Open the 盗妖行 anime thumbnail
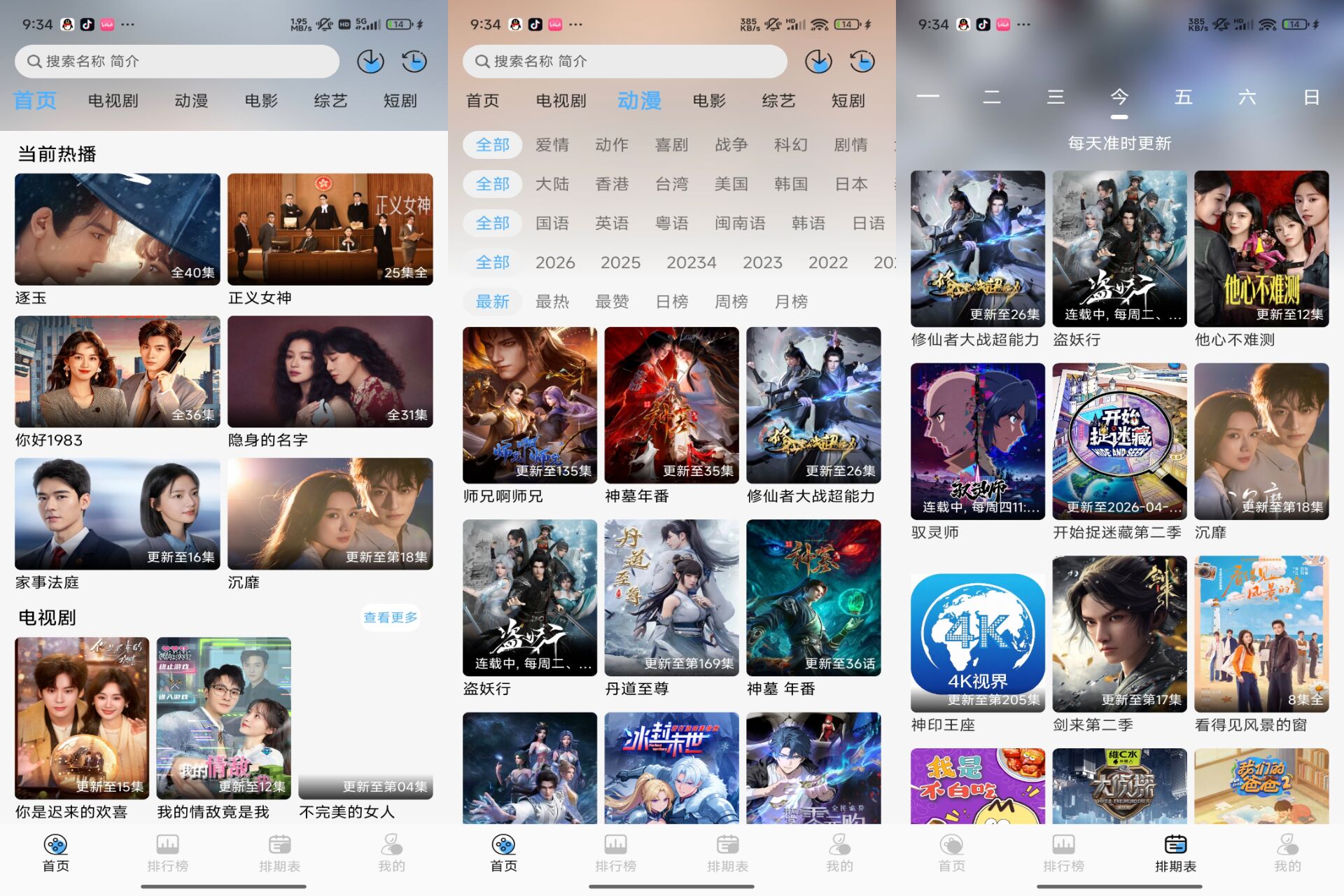The width and height of the screenshot is (1344, 896). point(530,598)
